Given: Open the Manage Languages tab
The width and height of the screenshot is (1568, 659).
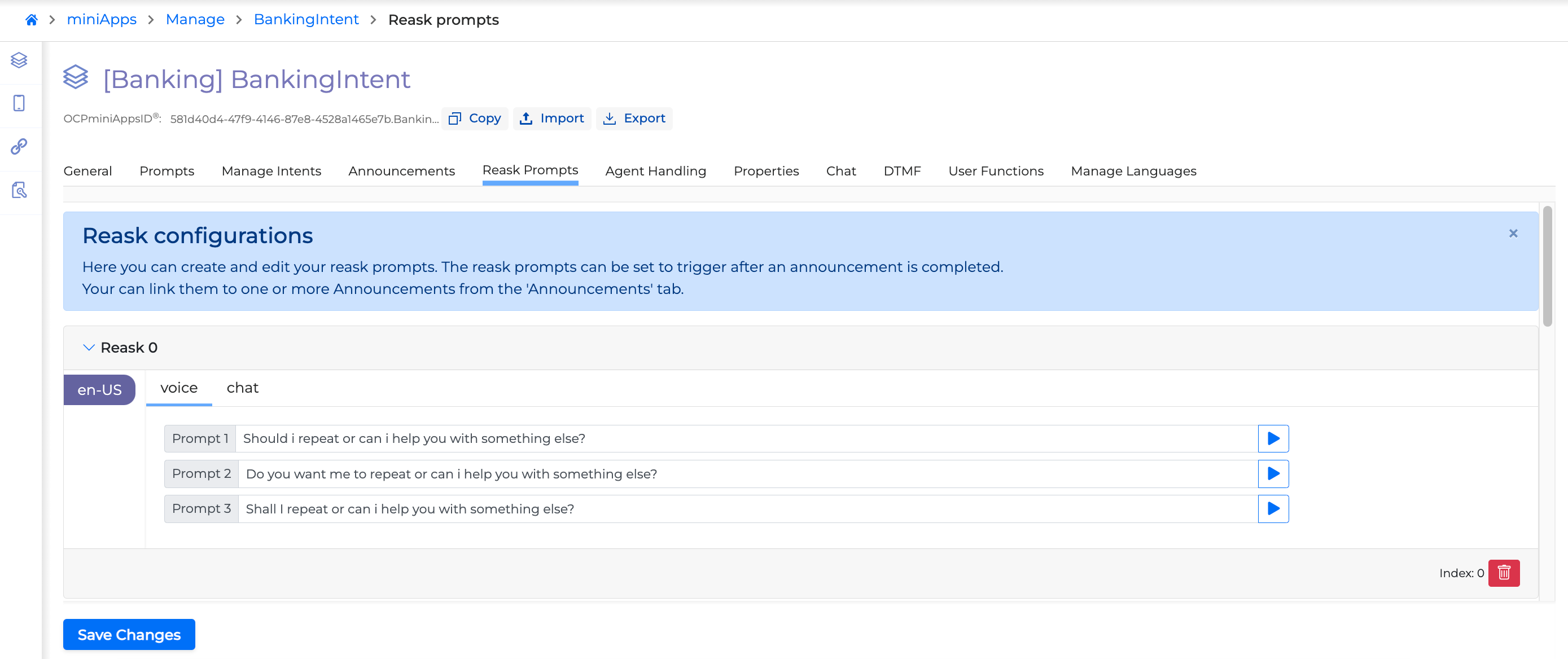Looking at the screenshot, I should (x=1133, y=171).
